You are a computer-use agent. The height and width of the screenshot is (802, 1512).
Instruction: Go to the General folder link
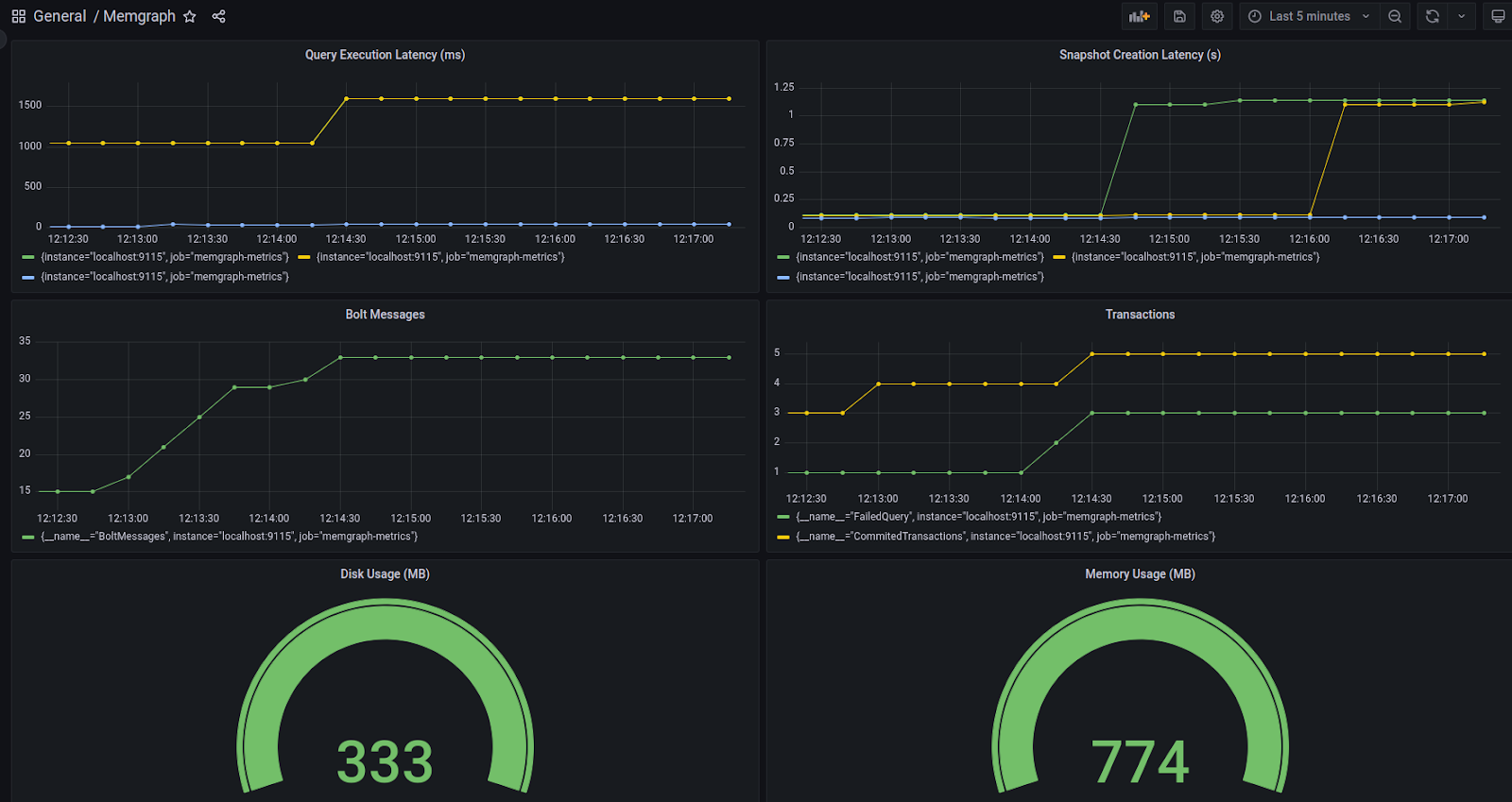pos(60,16)
